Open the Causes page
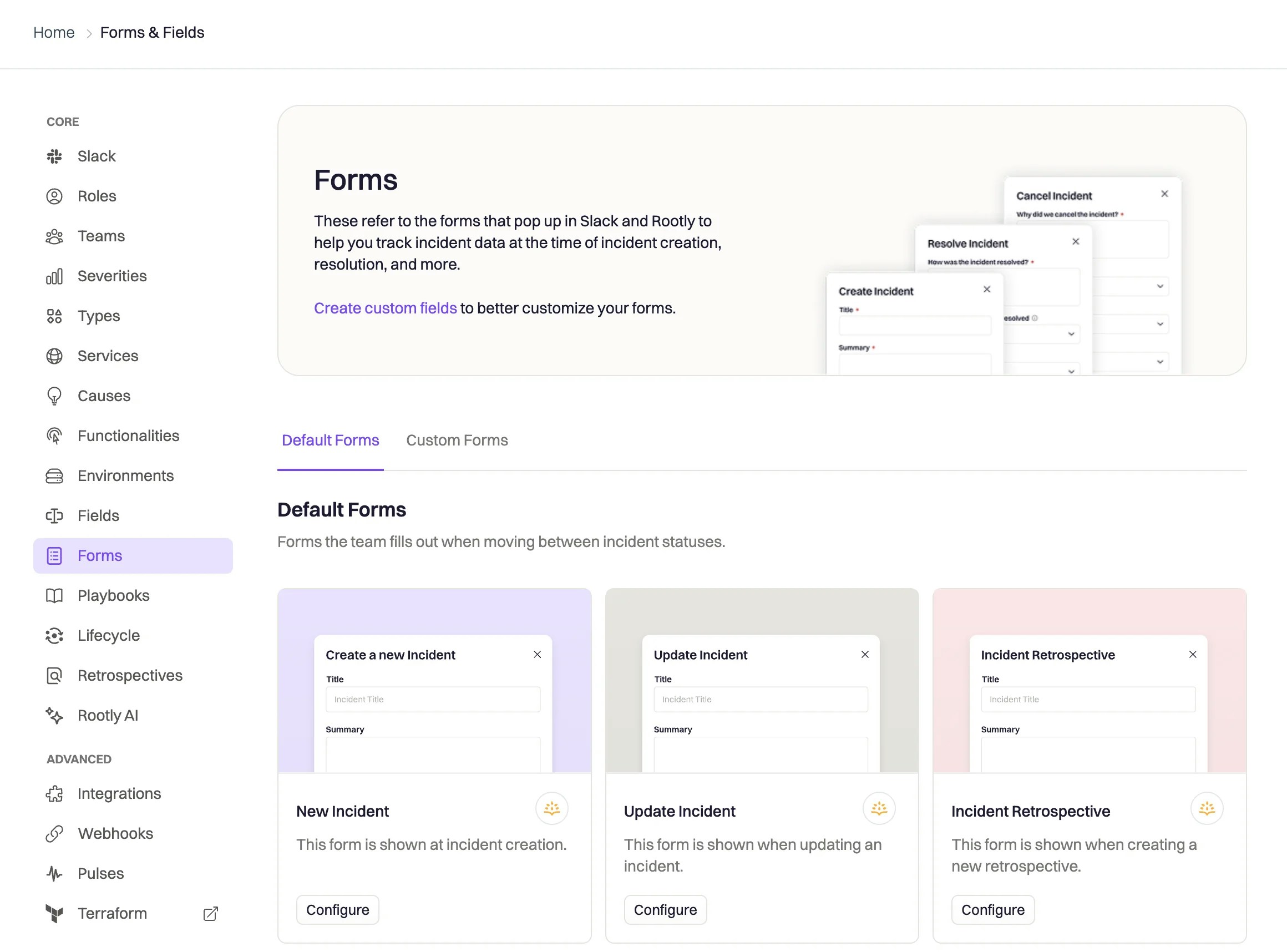Viewport: 1287px width, 952px height. [x=133, y=396]
